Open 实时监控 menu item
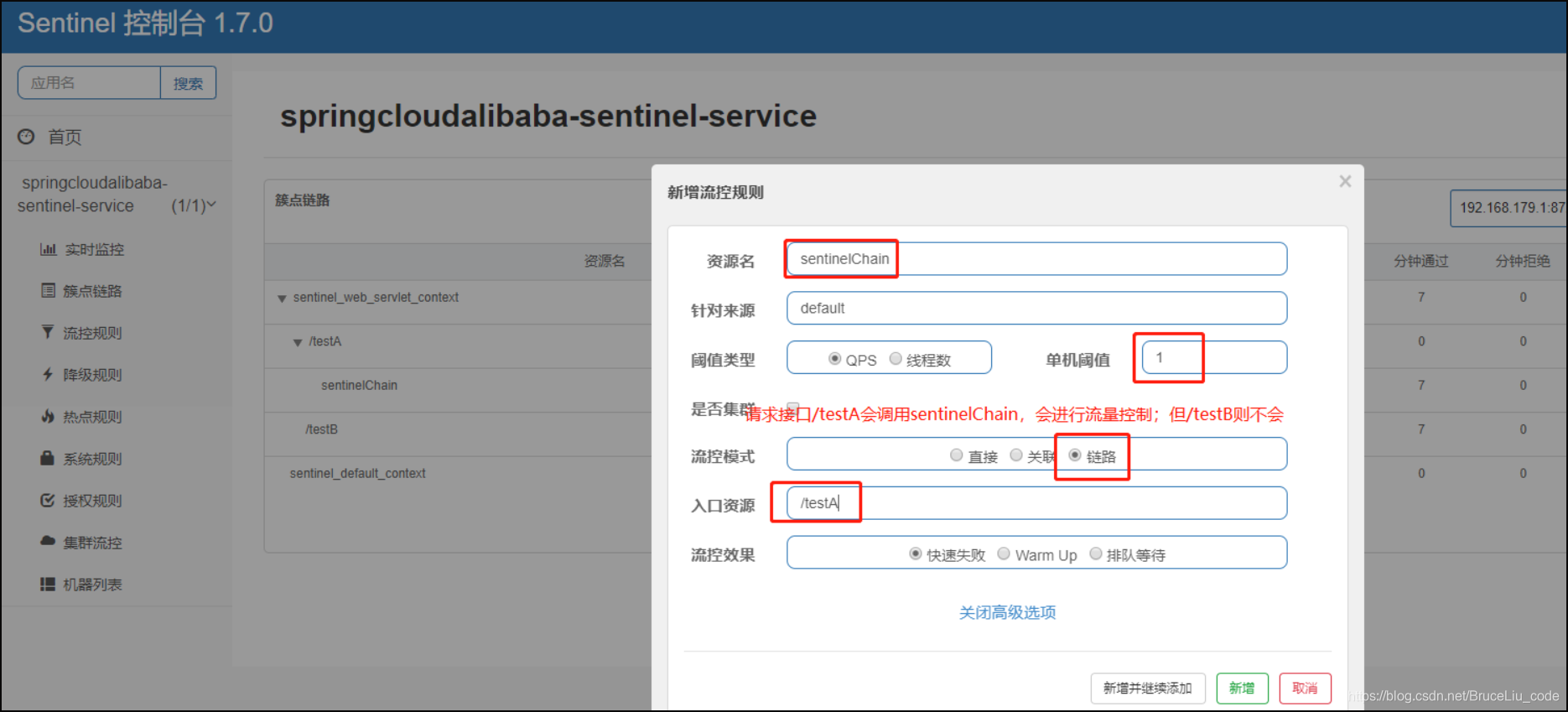 click(x=95, y=249)
